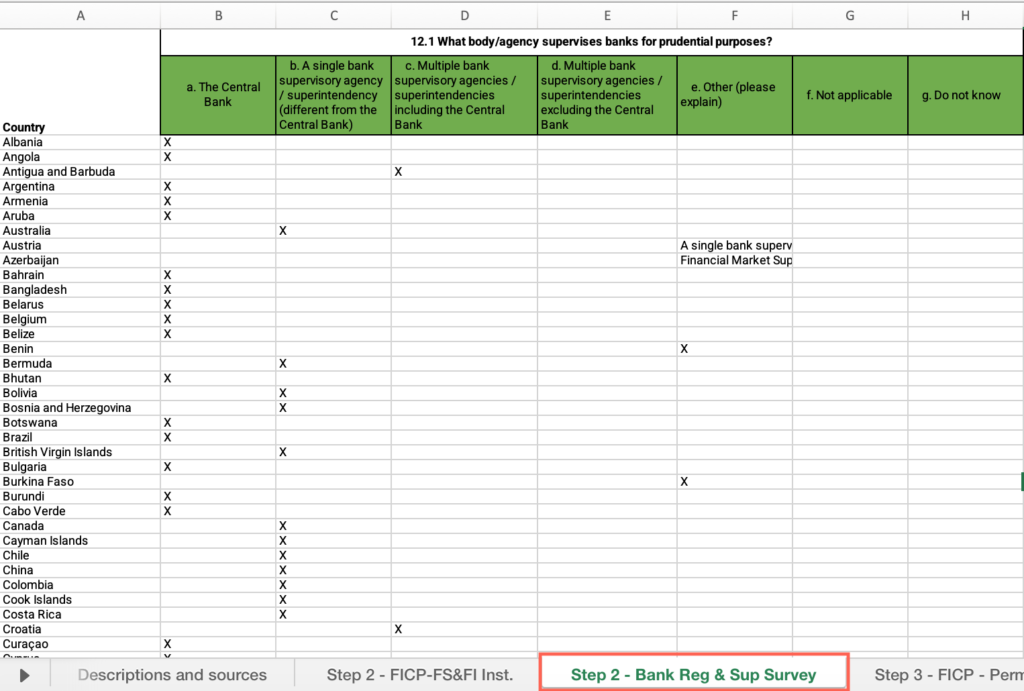
Task: Select the Bermuda cell
Action: [x=80, y=364]
